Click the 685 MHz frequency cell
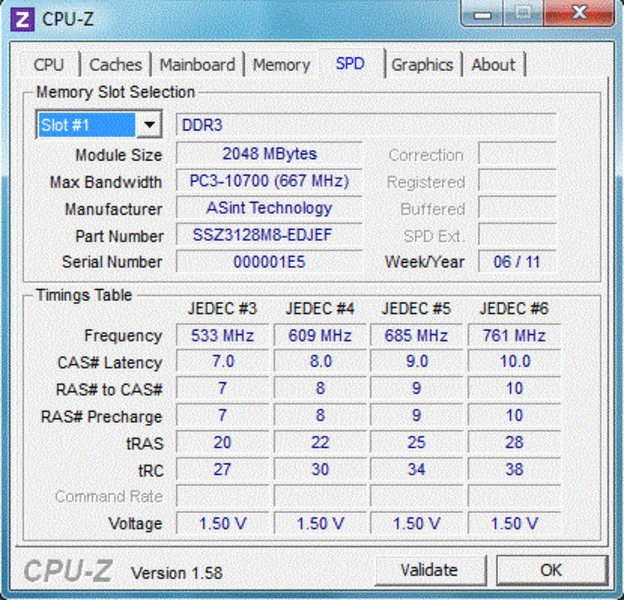The image size is (624, 600). 416,335
